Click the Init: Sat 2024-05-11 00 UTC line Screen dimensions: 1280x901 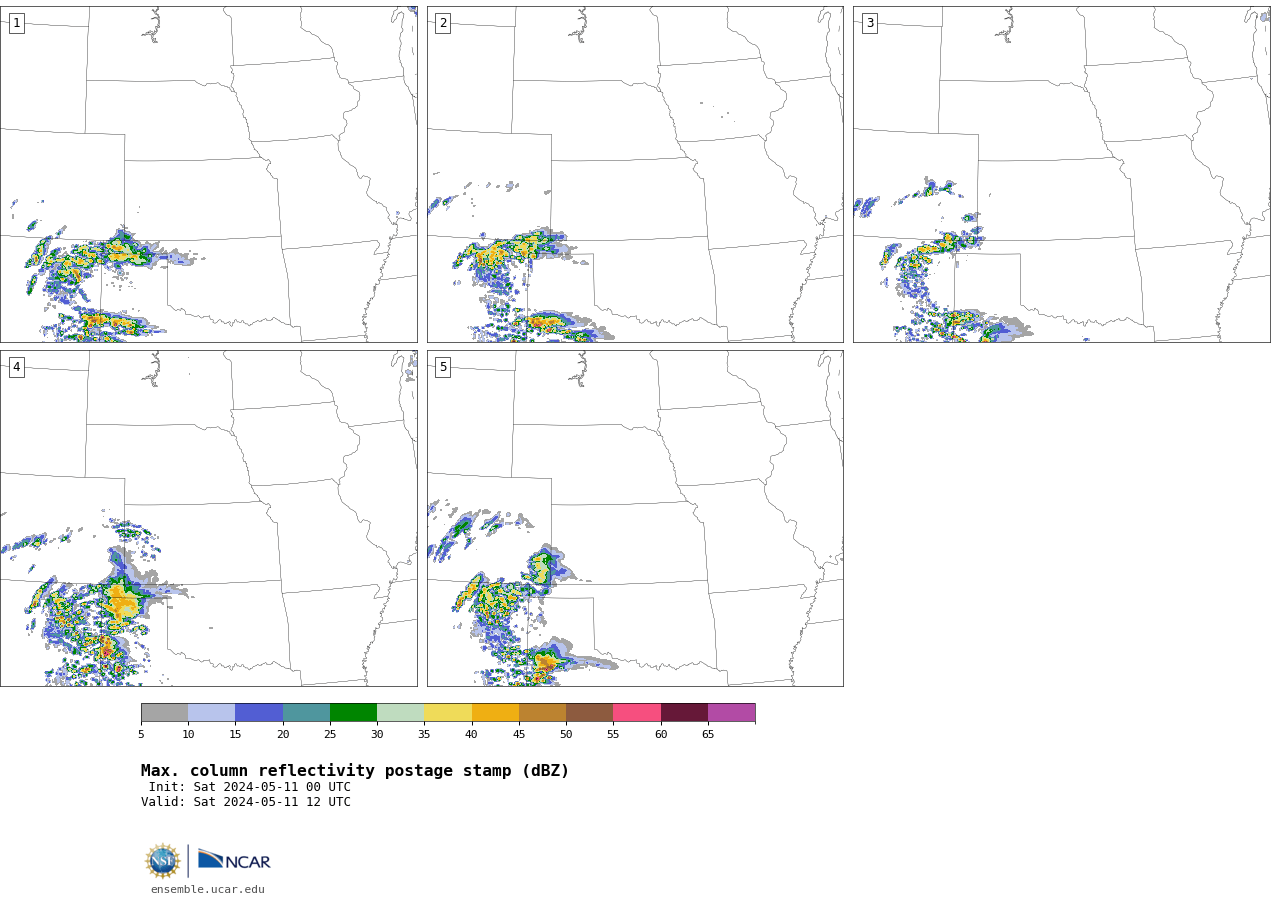[x=250, y=787]
